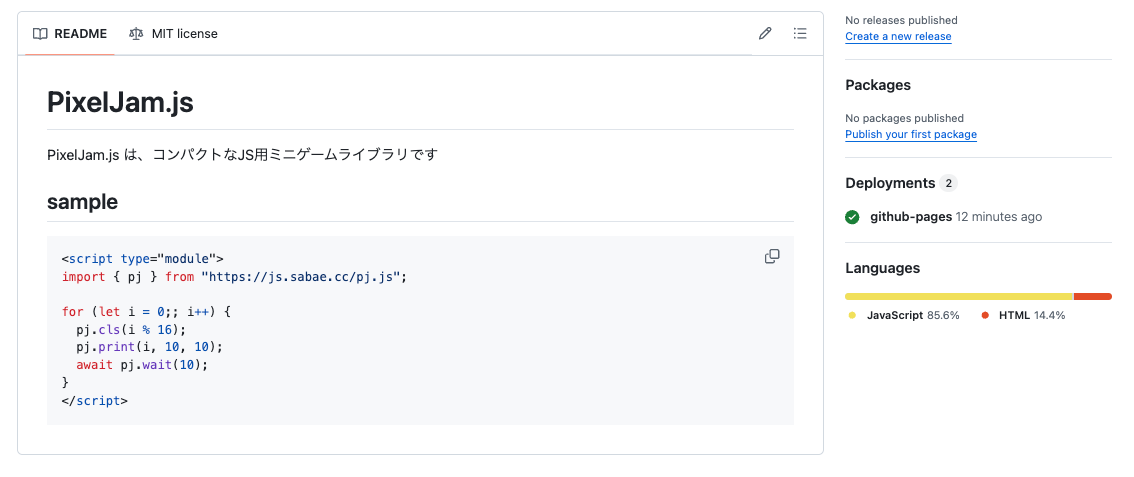The width and height of the screenshot is (1134, 477).
Task: Copy the sample code with copy icon
Action: click(x=772, y=257)
